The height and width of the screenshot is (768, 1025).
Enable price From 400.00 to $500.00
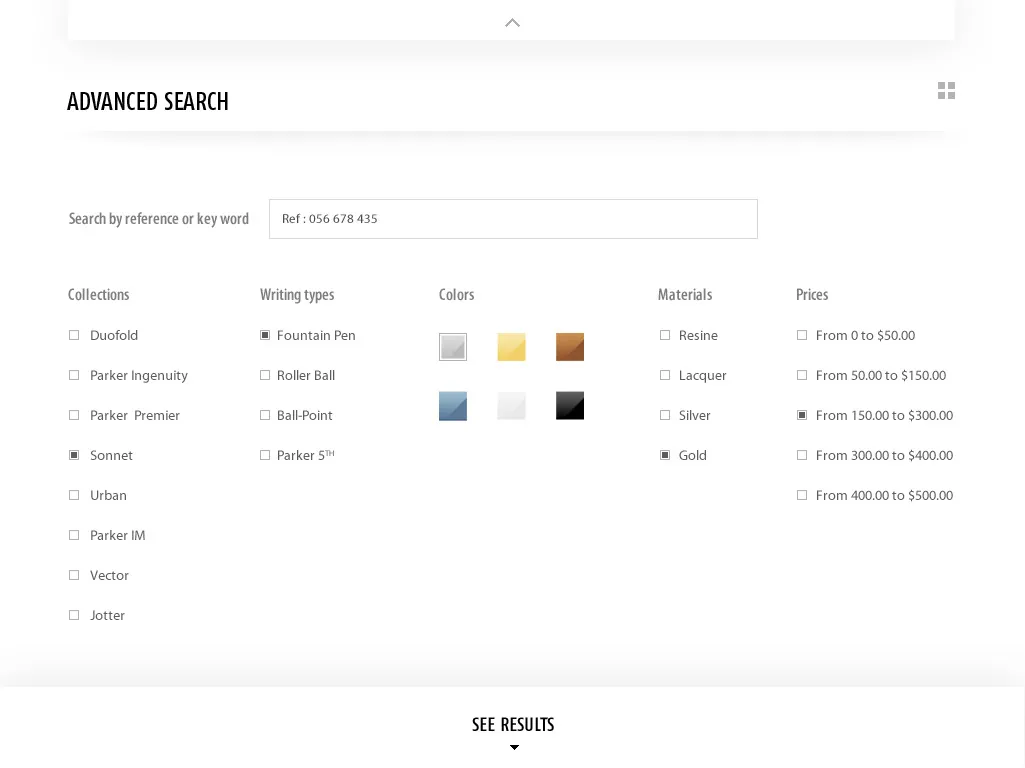click(802, 495)
